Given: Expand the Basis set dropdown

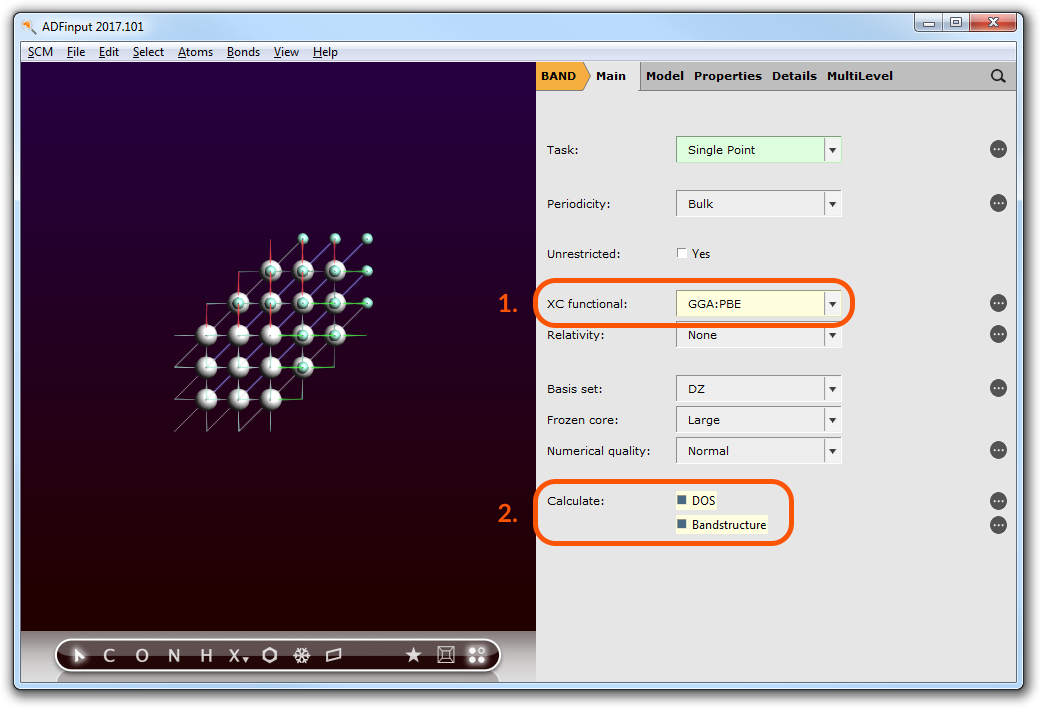Looking at the screenshot, I should 831,389.
